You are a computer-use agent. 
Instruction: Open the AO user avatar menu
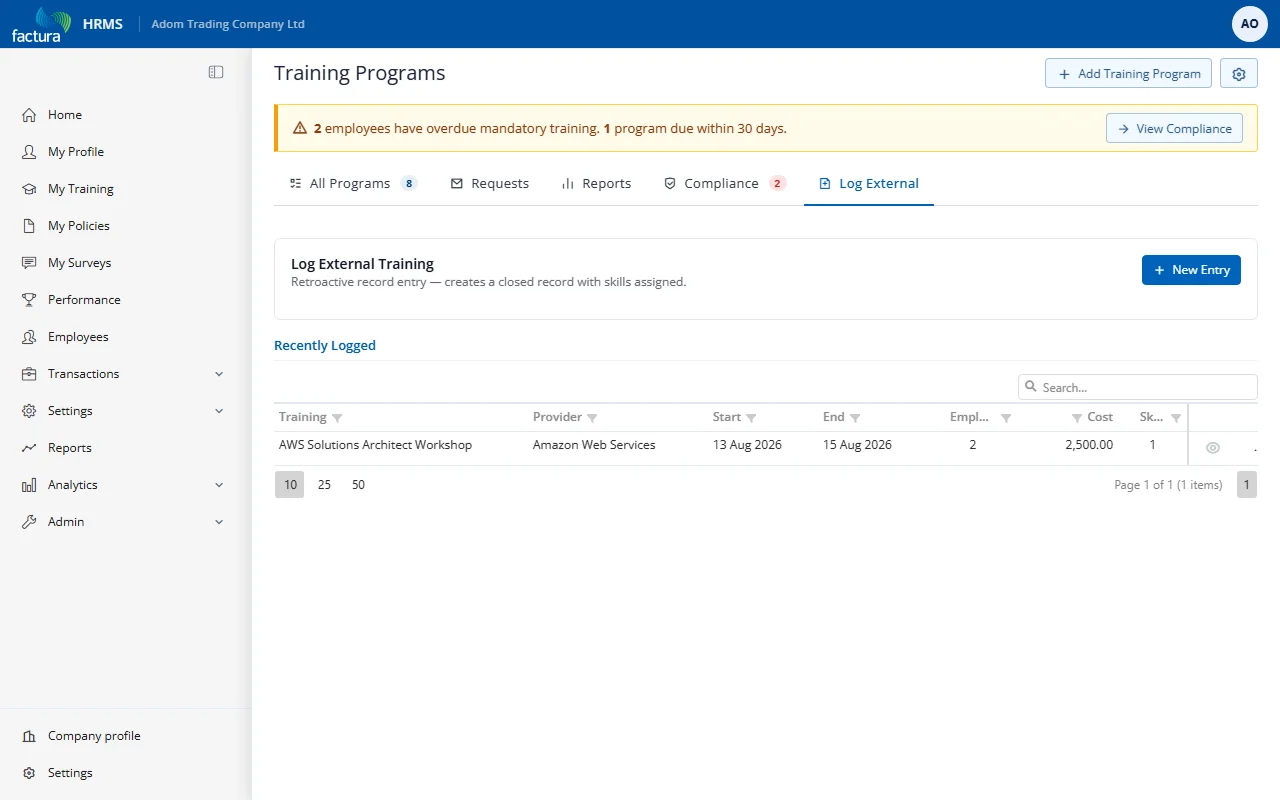[x=1250, y=24]
